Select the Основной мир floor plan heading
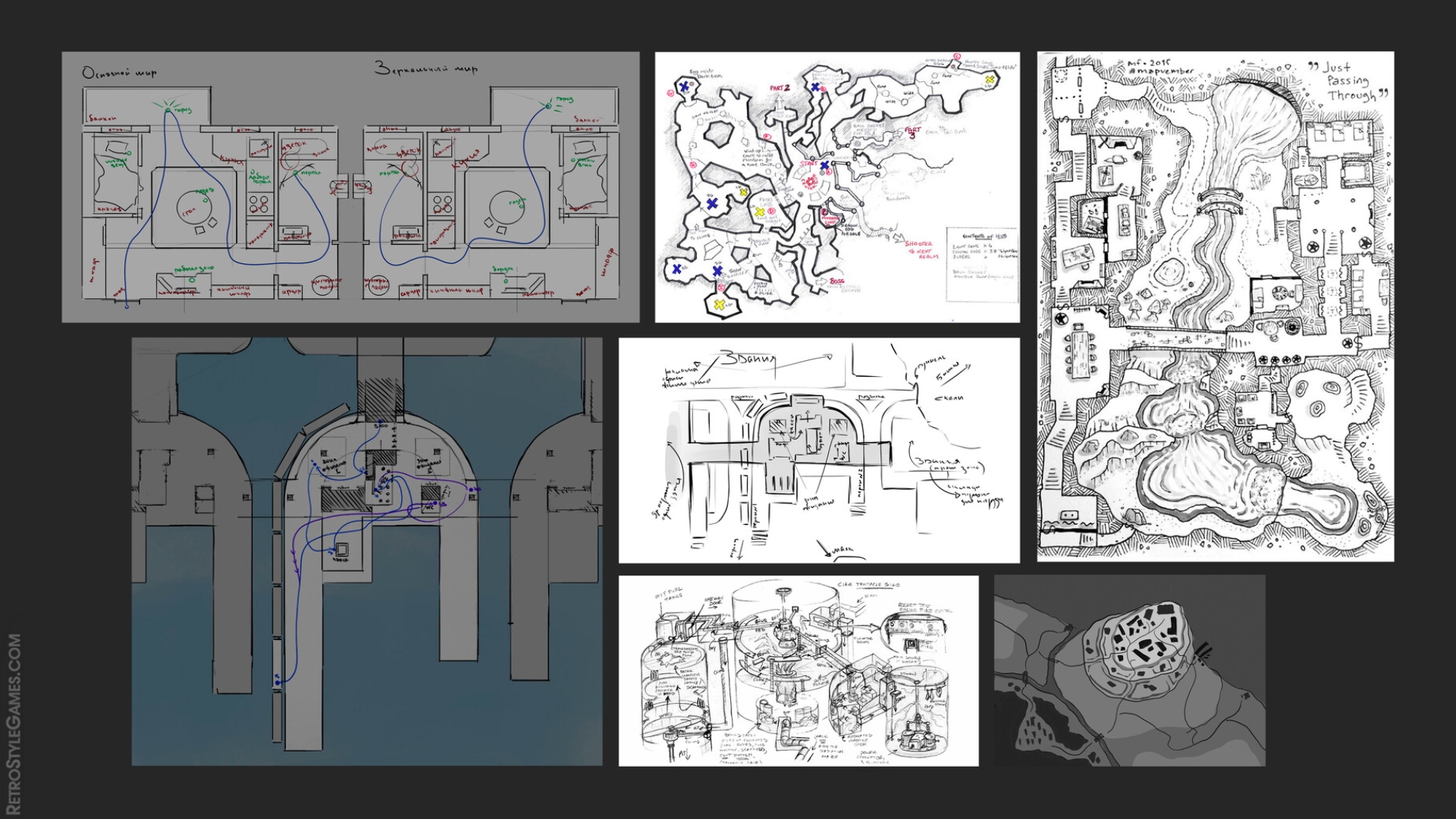This screenshot has width=1456, height=819. tap(119, 71)
